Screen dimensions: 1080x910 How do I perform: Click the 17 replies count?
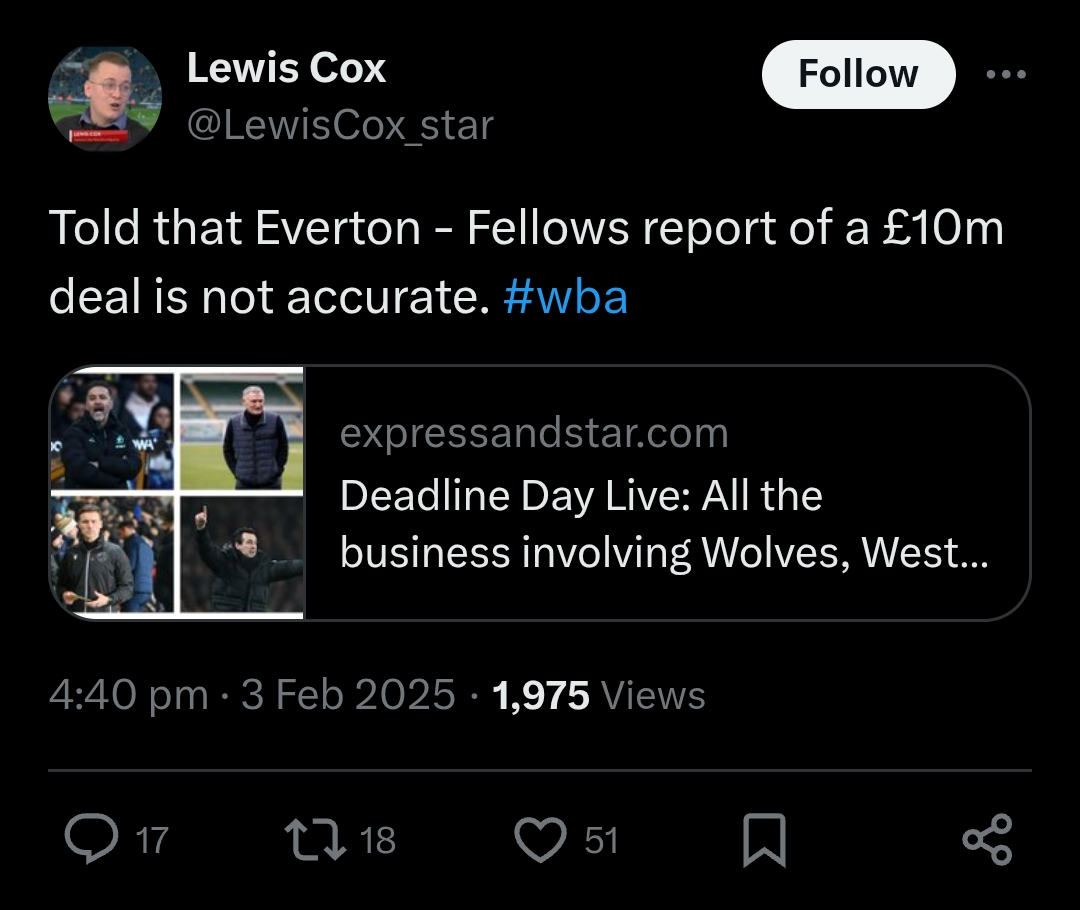(151, 840)
